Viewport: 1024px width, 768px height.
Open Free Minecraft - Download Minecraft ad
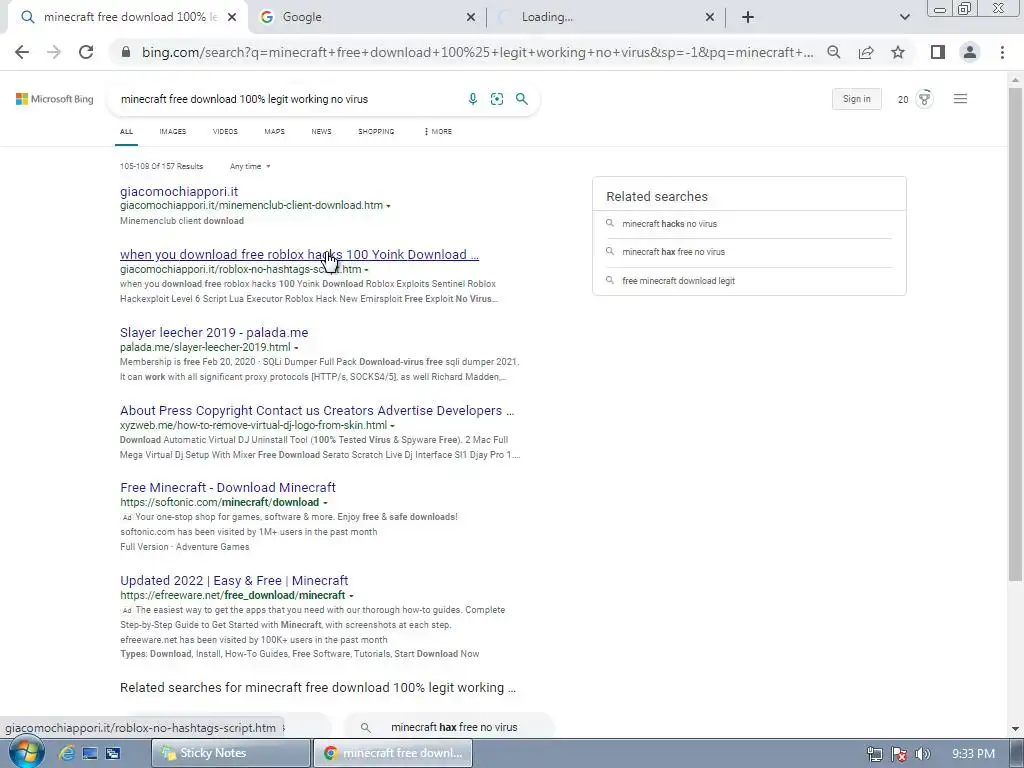coord(228,487)
